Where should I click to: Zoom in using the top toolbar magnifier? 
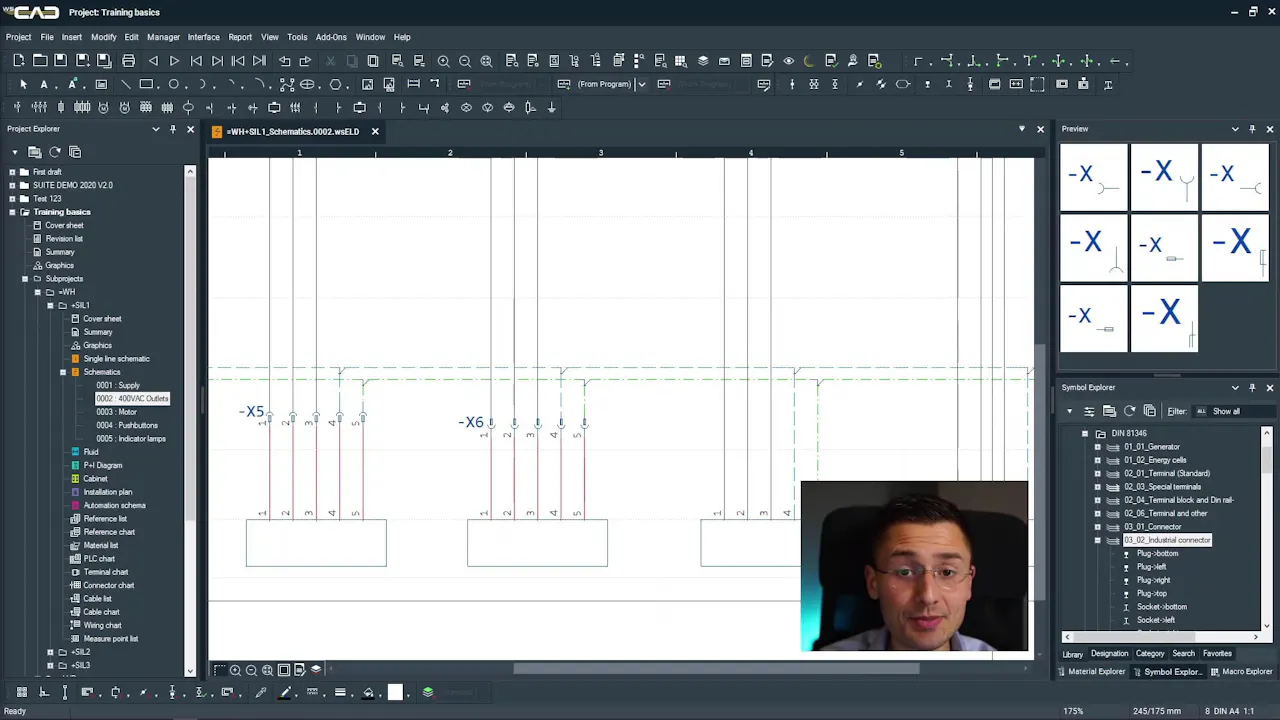pyautogui.click(x=444, y=61)
